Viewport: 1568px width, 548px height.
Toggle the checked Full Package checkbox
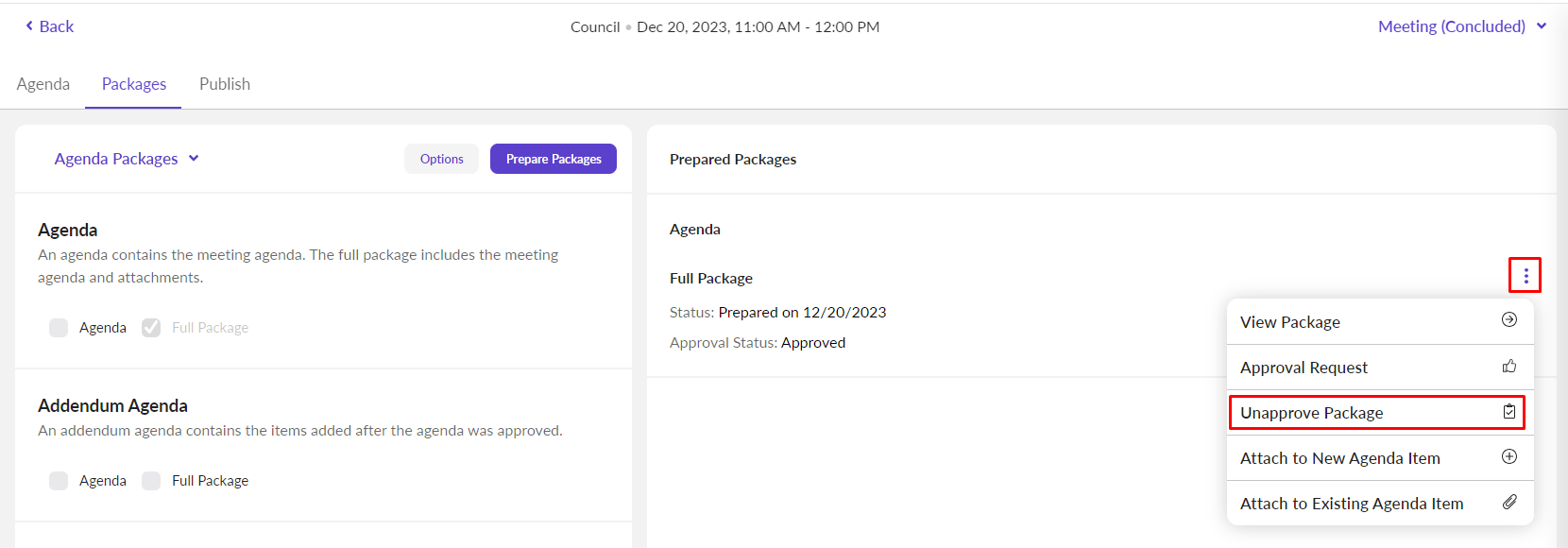[151, 328]
